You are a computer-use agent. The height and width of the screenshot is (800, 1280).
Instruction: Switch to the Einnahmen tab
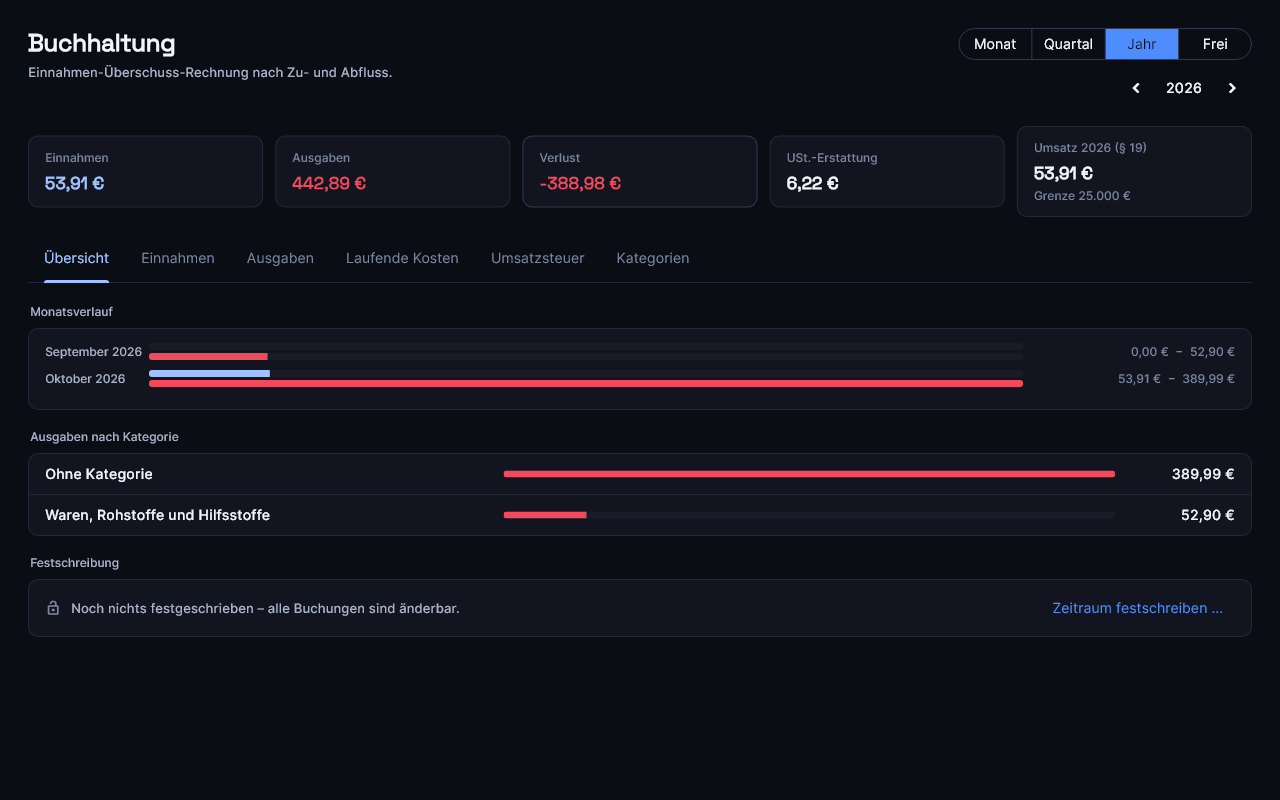[178, 258]
